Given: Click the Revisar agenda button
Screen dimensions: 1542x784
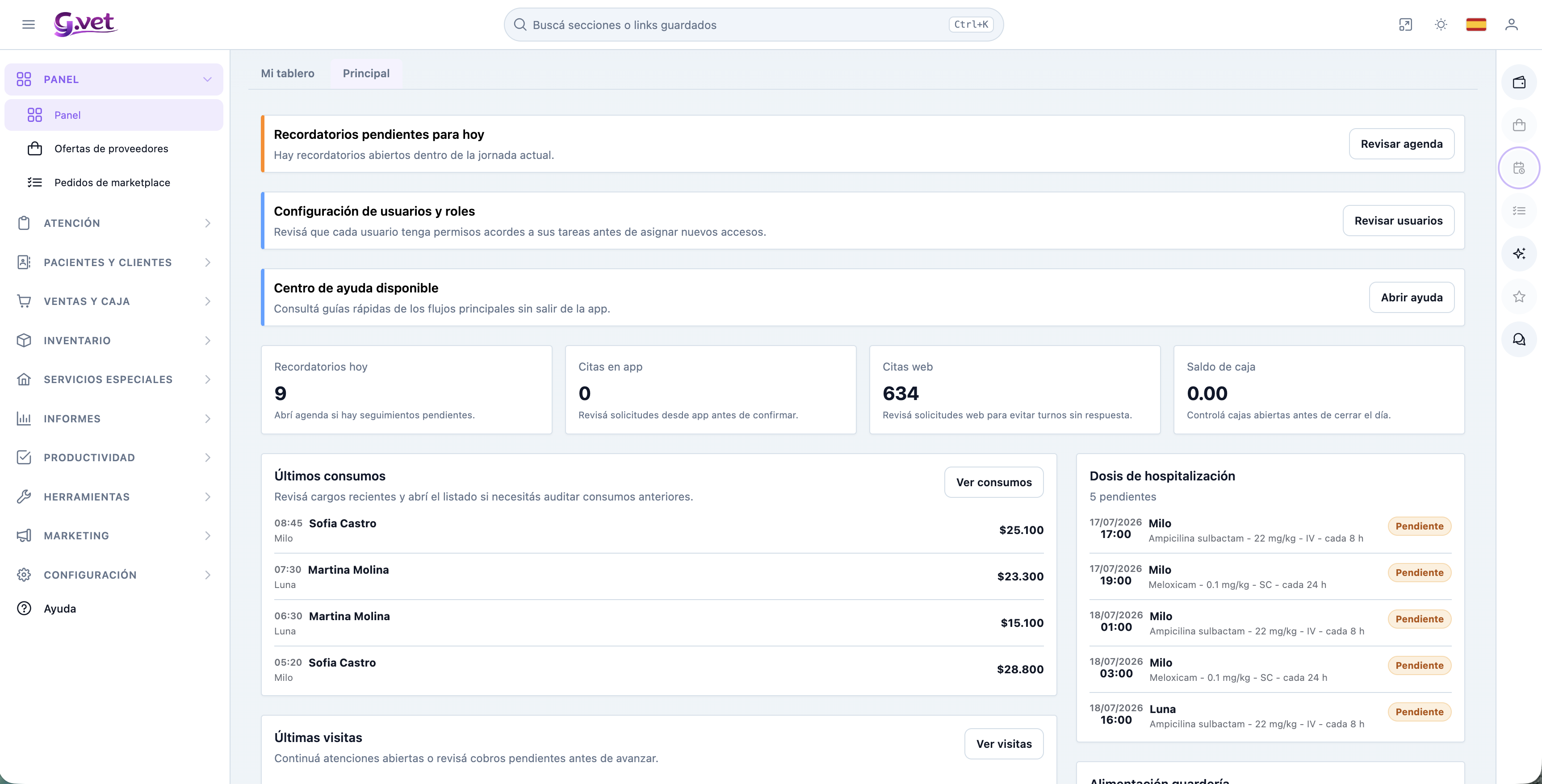Looking at the screenshot, I should click(1401, 144).
